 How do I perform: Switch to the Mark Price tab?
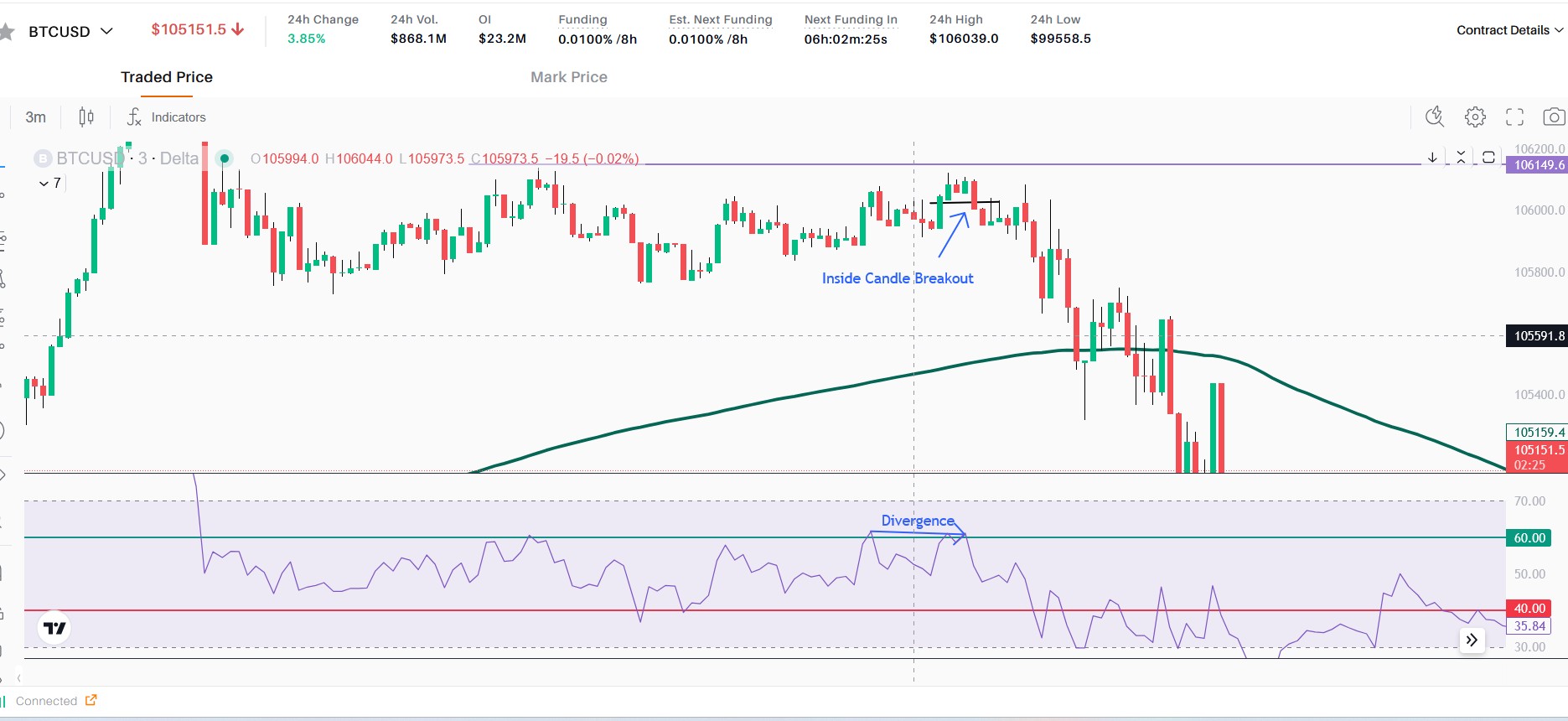click(x=568, y=77)
